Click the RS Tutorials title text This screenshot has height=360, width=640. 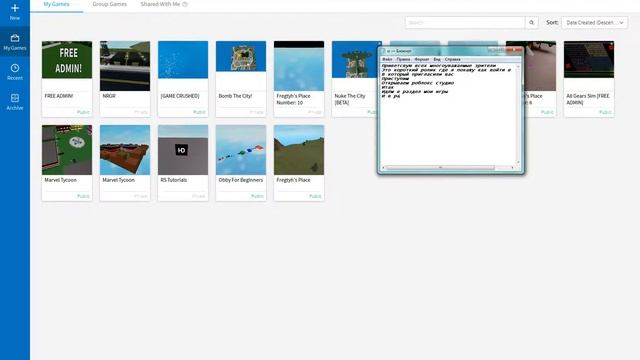[x=173, y=180]
